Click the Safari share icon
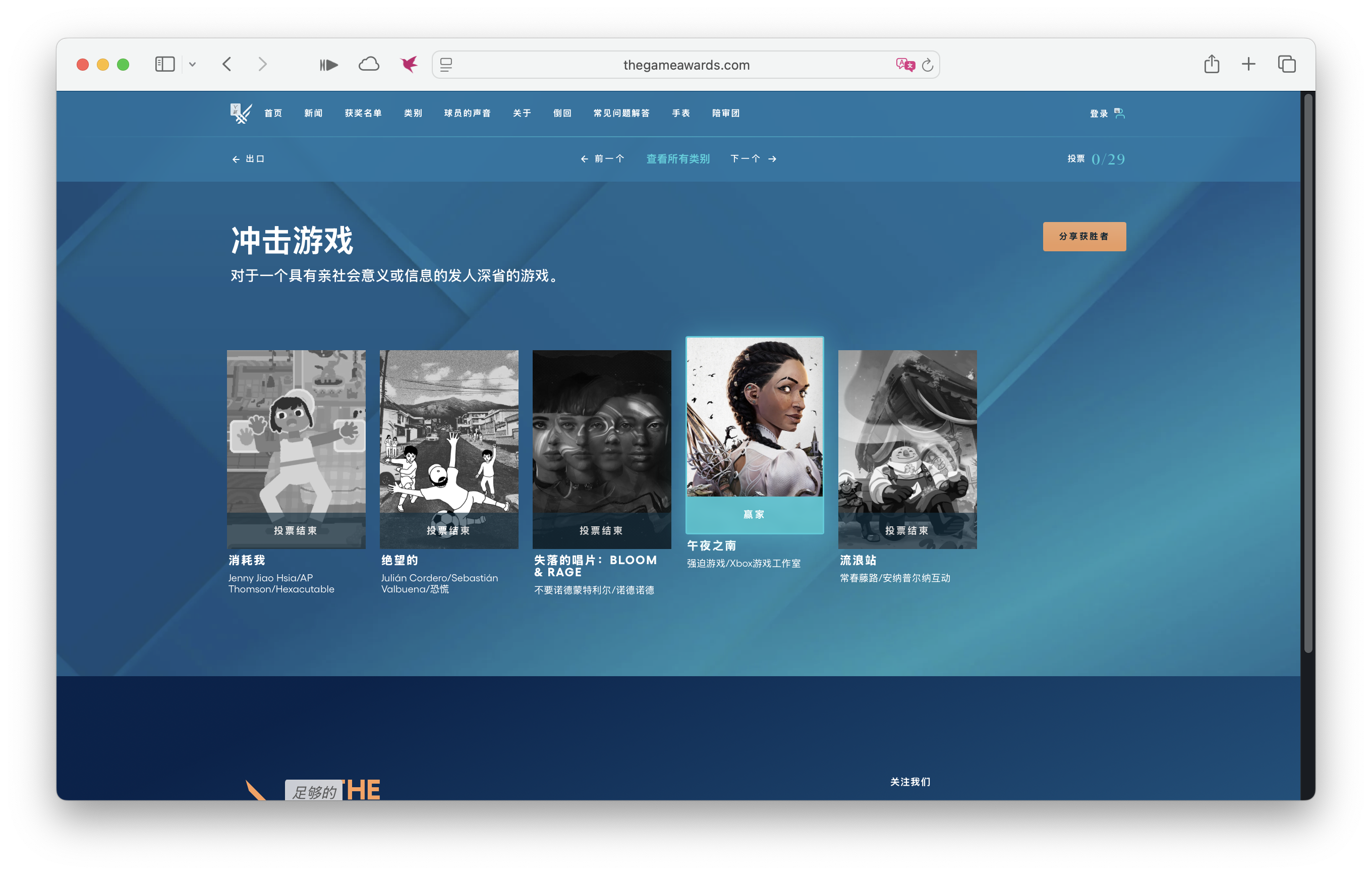 [1211, 64]
